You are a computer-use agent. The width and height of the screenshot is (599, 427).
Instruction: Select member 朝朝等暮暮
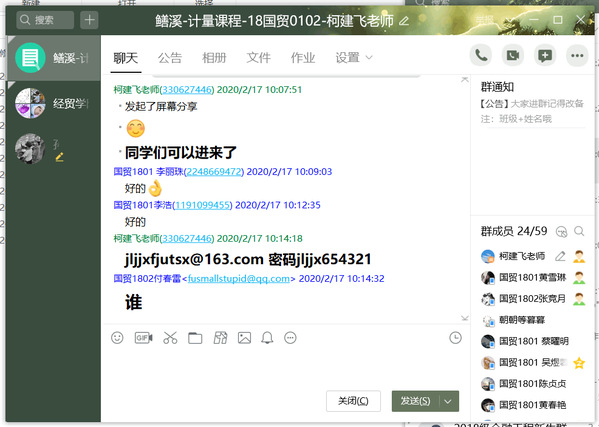(533, 320)
